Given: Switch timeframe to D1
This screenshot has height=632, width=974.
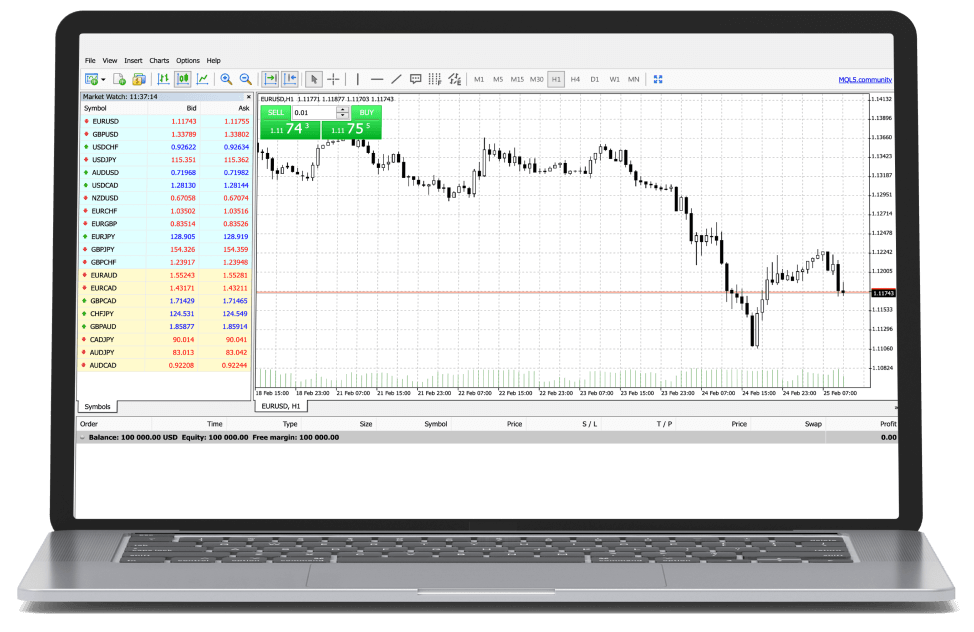Looking at the screenshot, I should (595, 80).
